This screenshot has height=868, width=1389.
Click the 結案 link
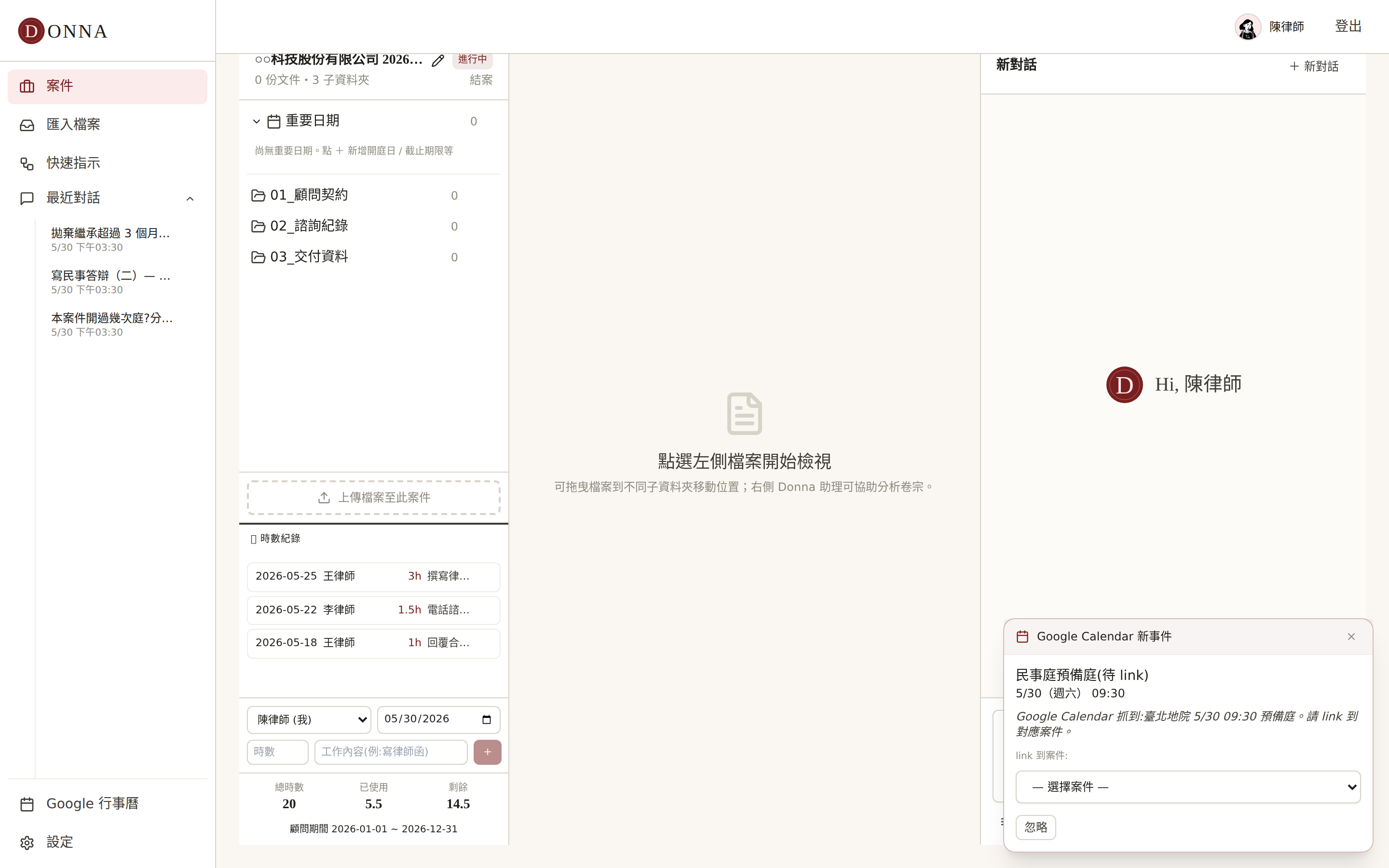(x=481, y=80)
